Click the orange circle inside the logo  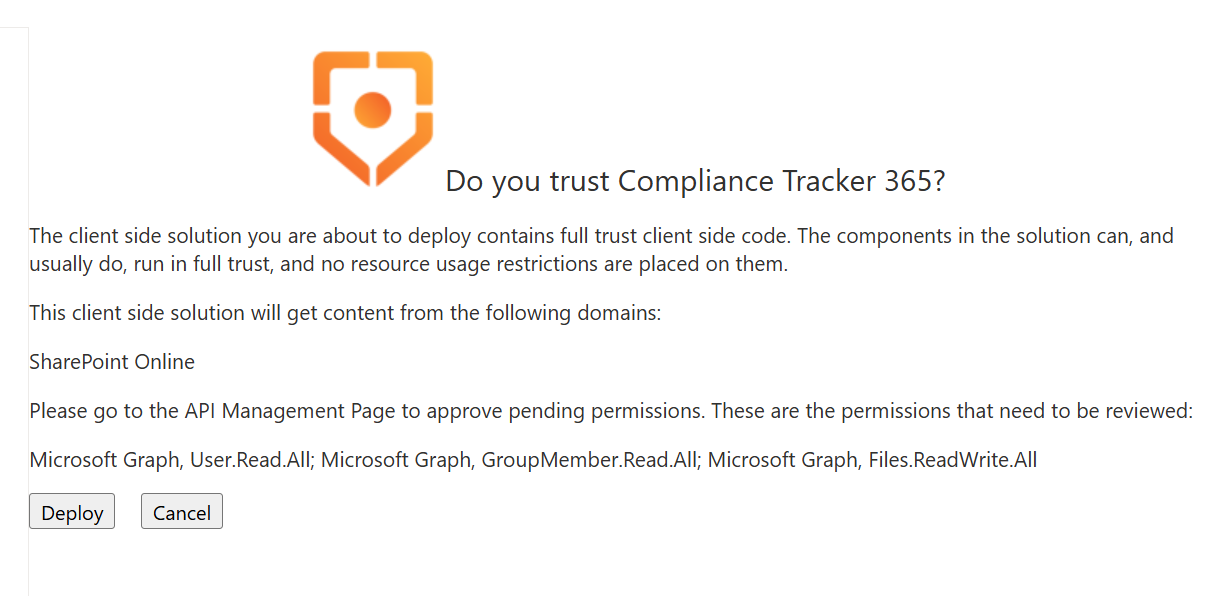pos(372,108)
